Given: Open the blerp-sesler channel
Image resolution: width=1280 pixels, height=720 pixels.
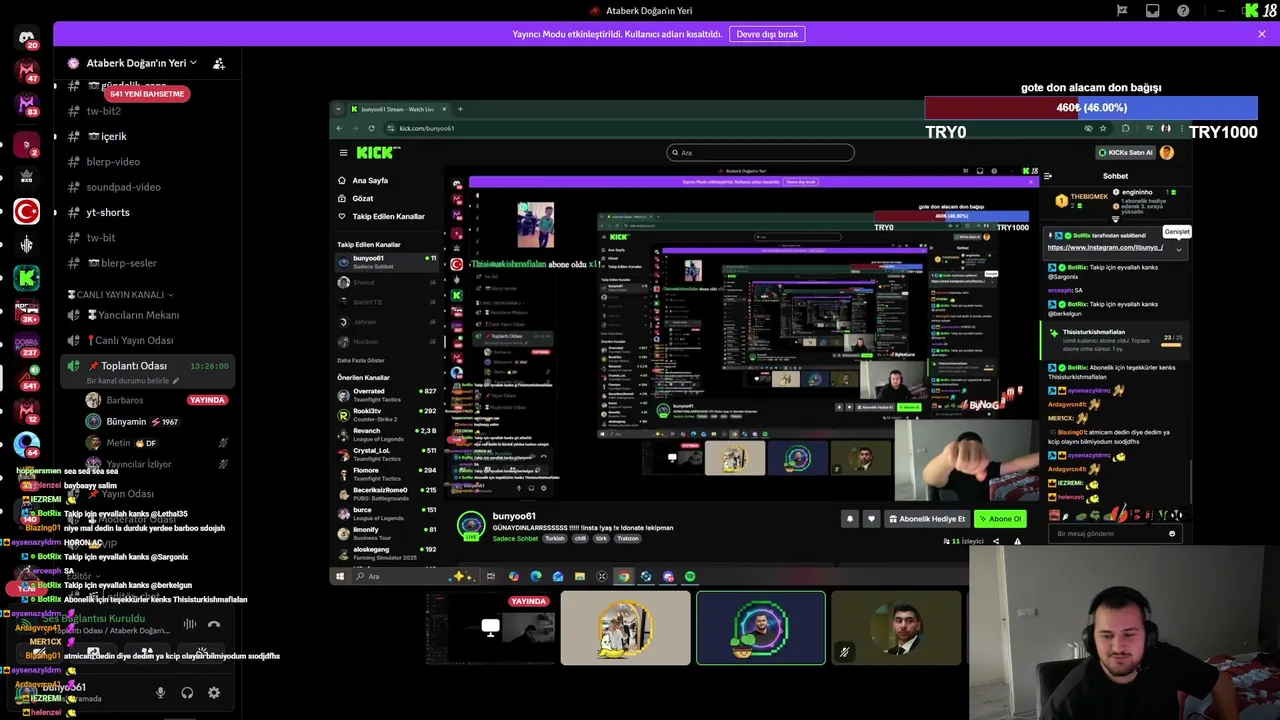Looking at the screenshot, I should [x=150, y=263].
